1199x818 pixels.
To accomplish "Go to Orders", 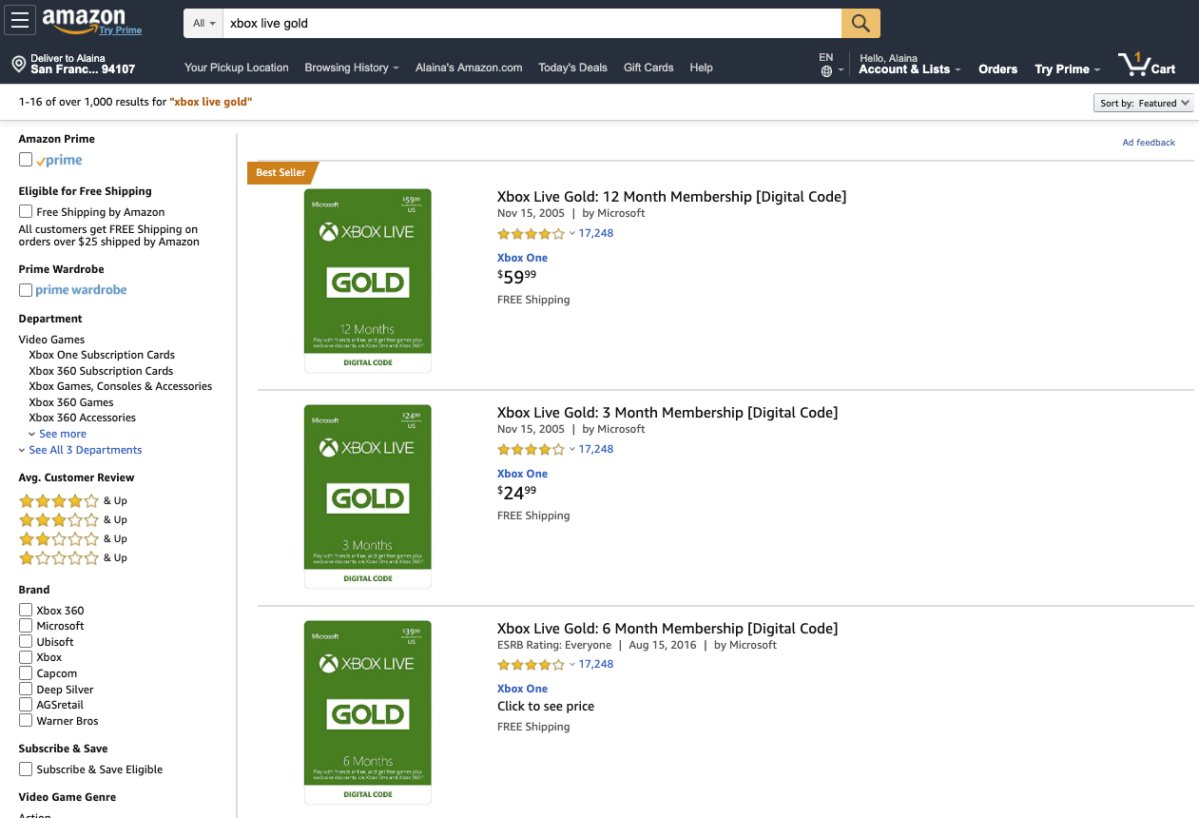I will coord(998,69).
